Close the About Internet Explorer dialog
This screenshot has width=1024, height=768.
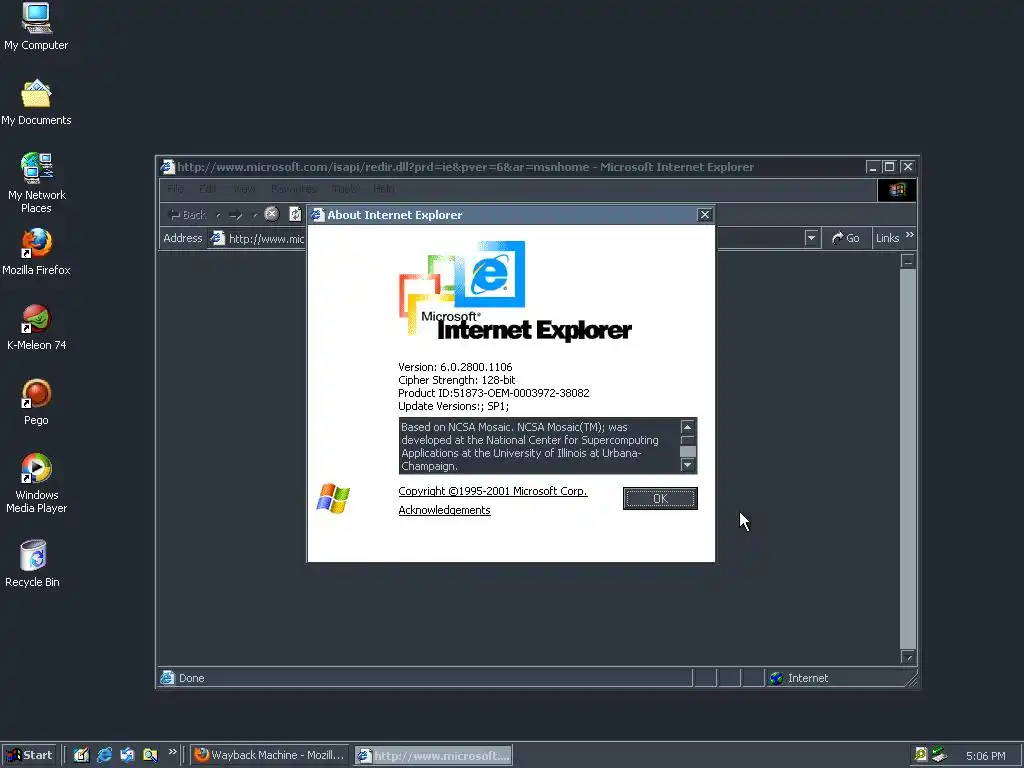[x=705, y=215]
